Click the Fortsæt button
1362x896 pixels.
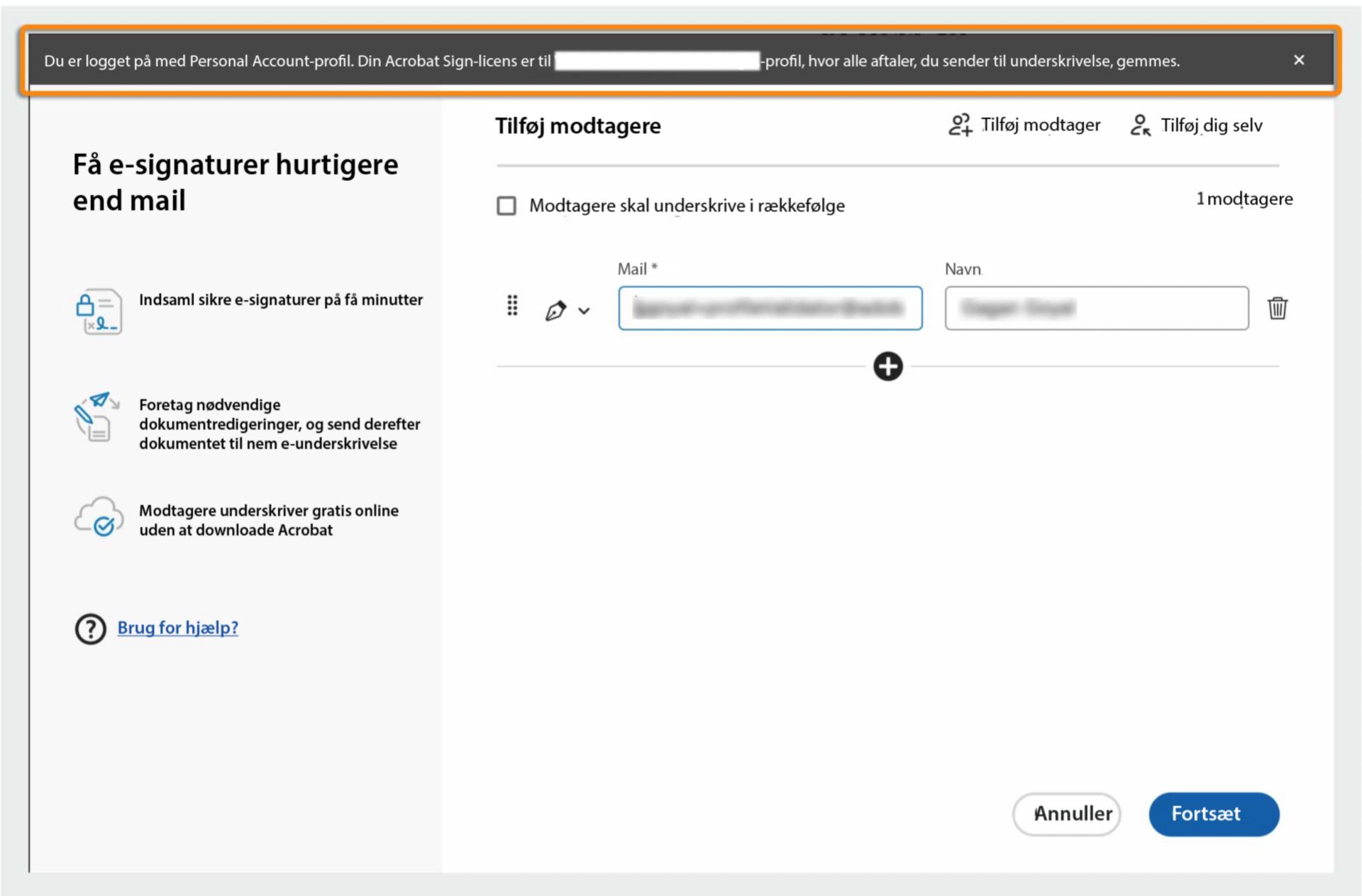pyautogui.click(x=1214, y=814)
